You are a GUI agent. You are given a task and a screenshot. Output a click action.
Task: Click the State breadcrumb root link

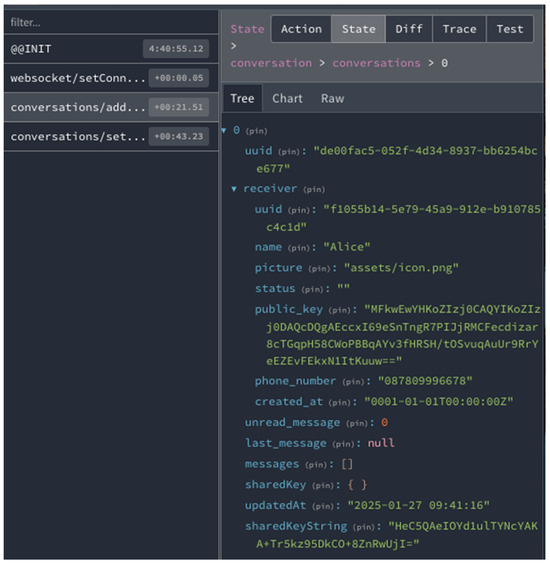click(247, 29)
